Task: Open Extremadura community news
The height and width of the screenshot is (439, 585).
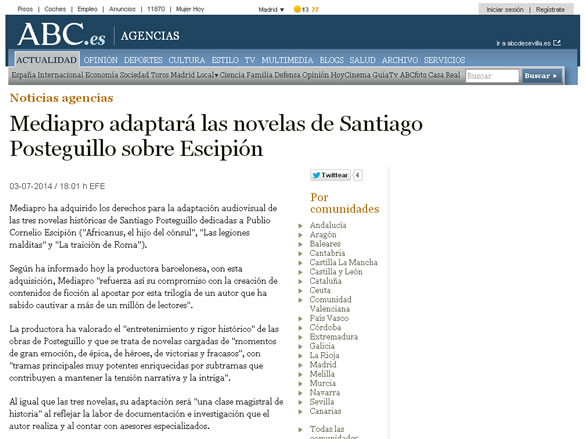Action: 334,337
